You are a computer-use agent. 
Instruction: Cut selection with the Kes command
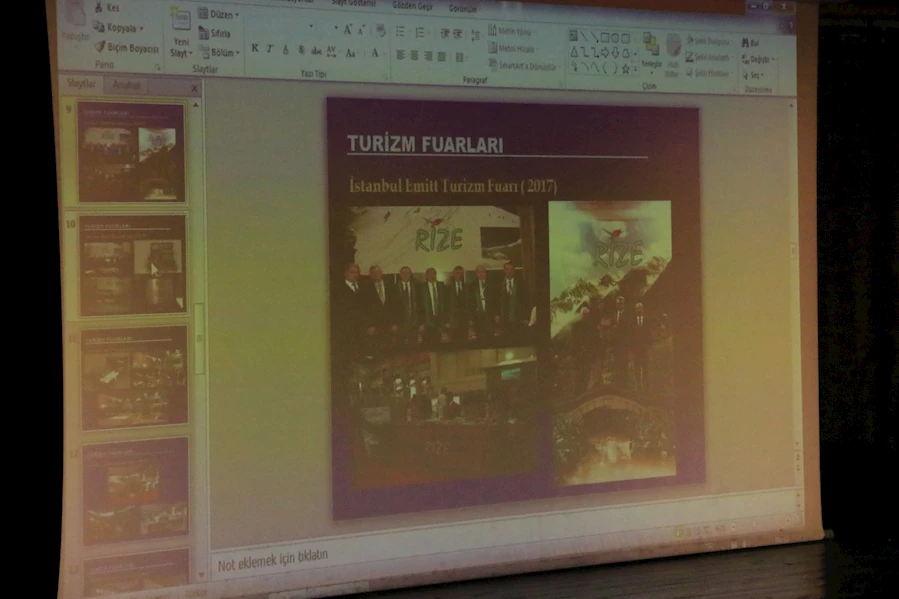click(107, 7)
